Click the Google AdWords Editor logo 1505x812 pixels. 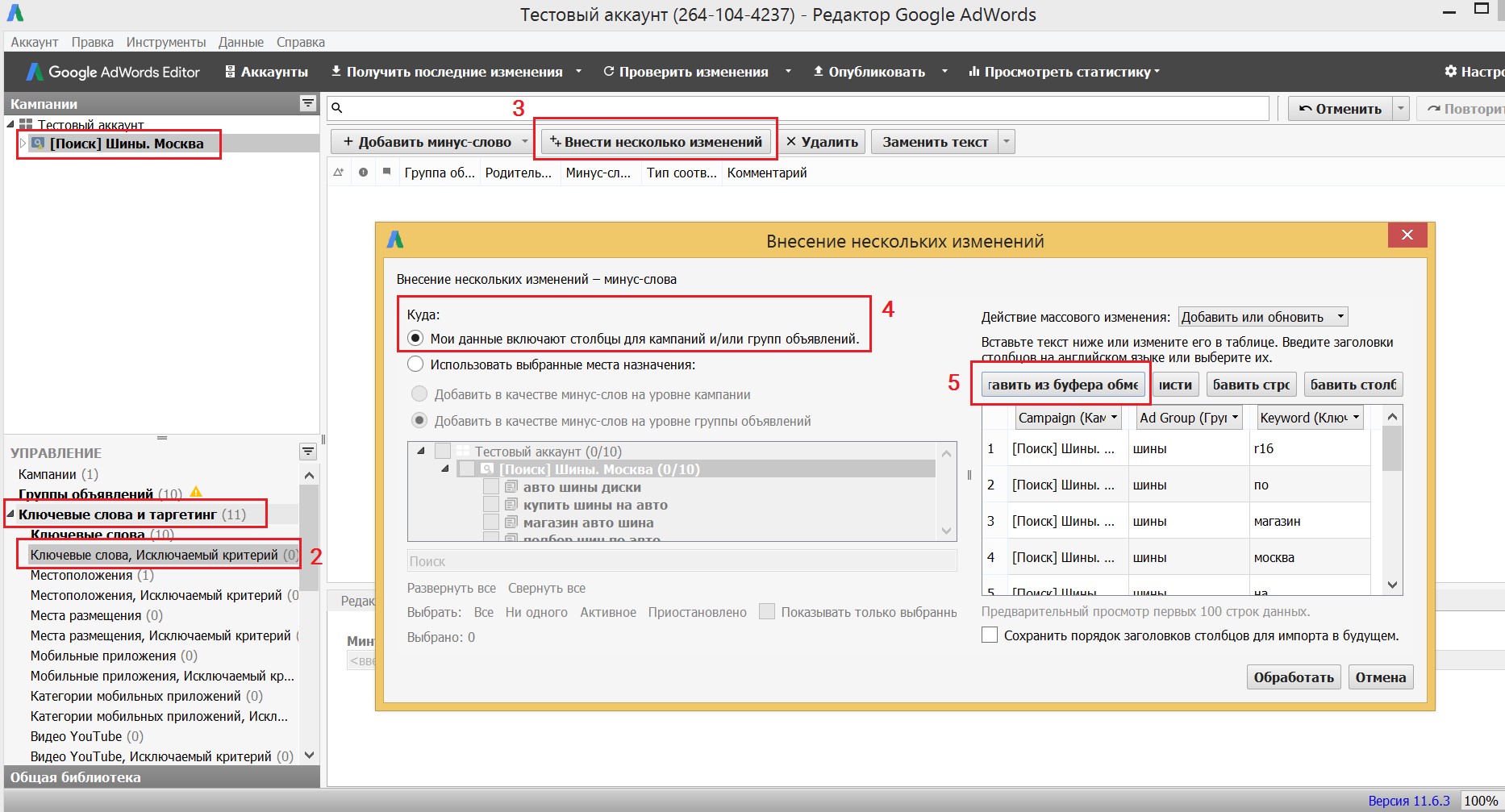[x=113, y=72]
